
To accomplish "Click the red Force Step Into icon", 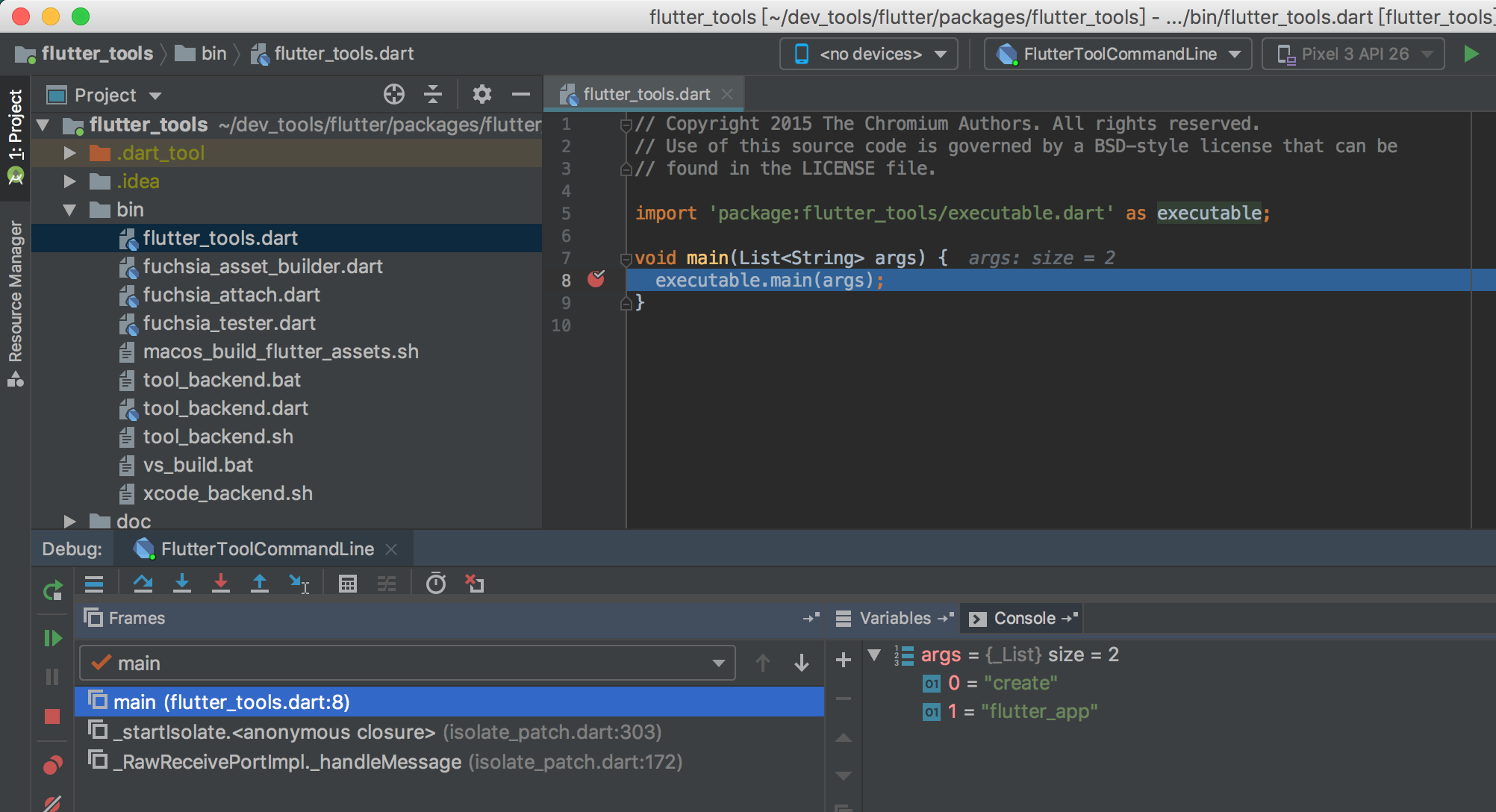I will click(x=220, y=583).
